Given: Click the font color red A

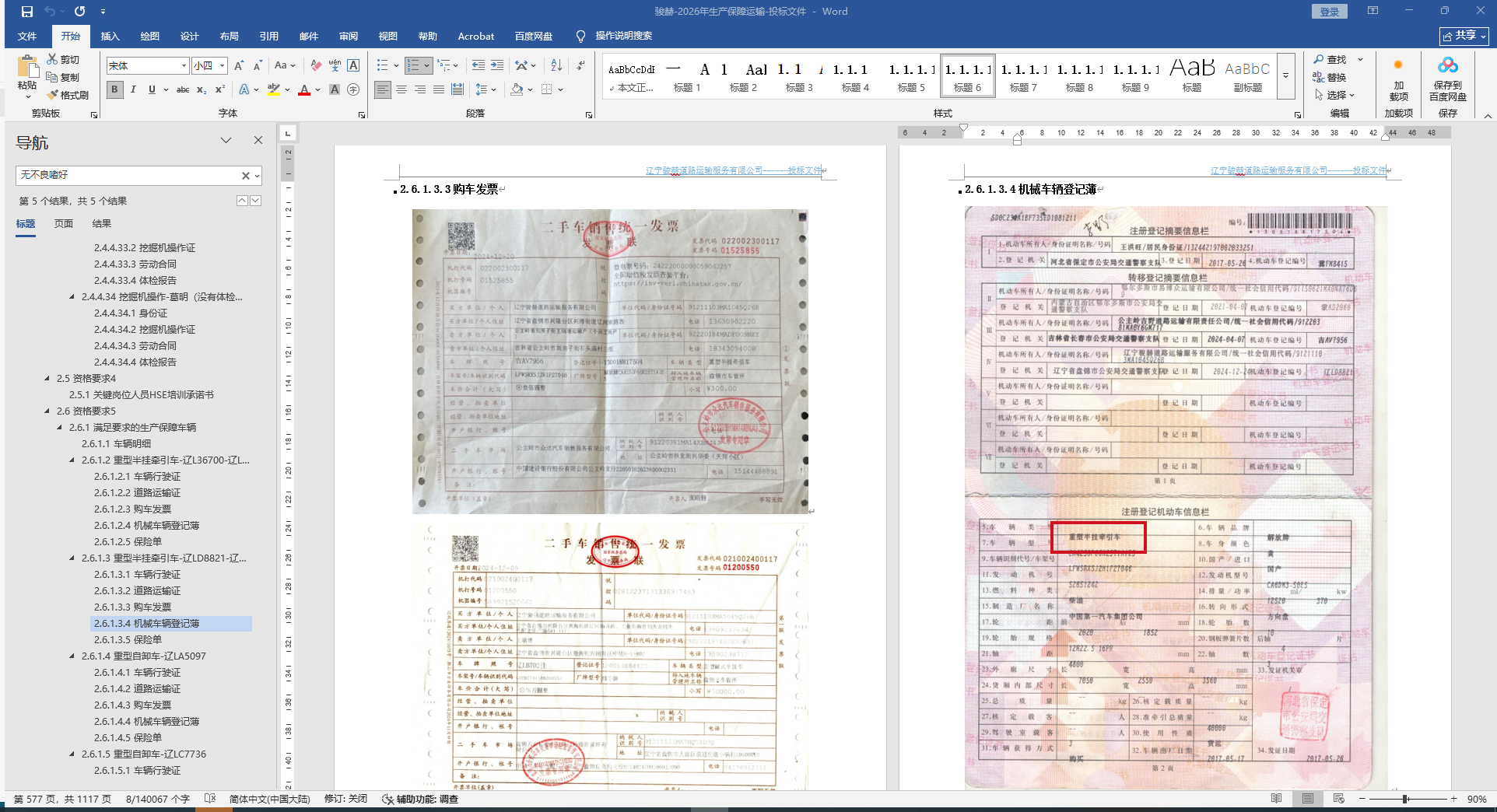Looking at the screenshot, I should [x=304, y=89].
